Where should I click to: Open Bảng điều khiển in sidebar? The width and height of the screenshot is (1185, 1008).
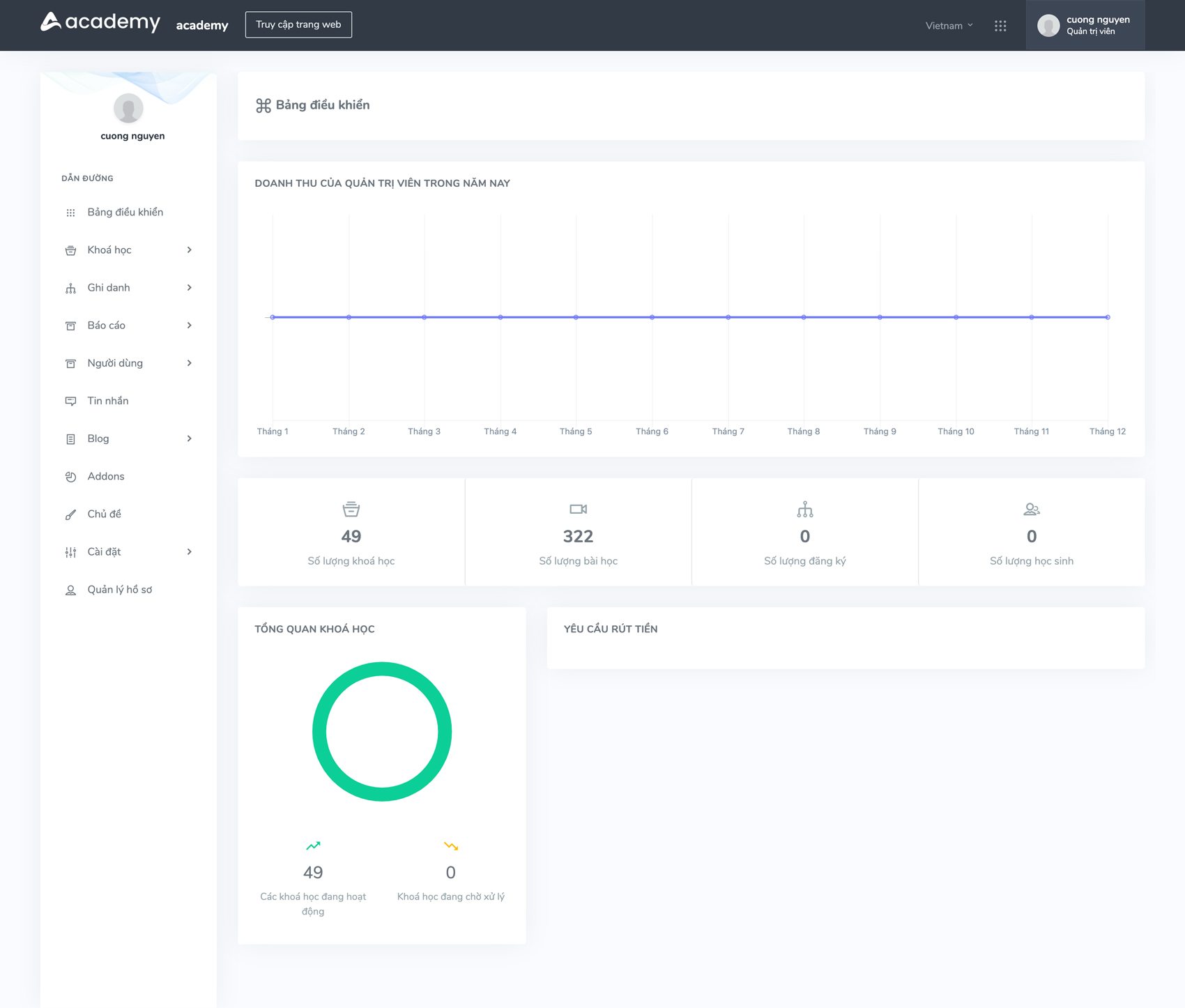(x=128, y=212)
